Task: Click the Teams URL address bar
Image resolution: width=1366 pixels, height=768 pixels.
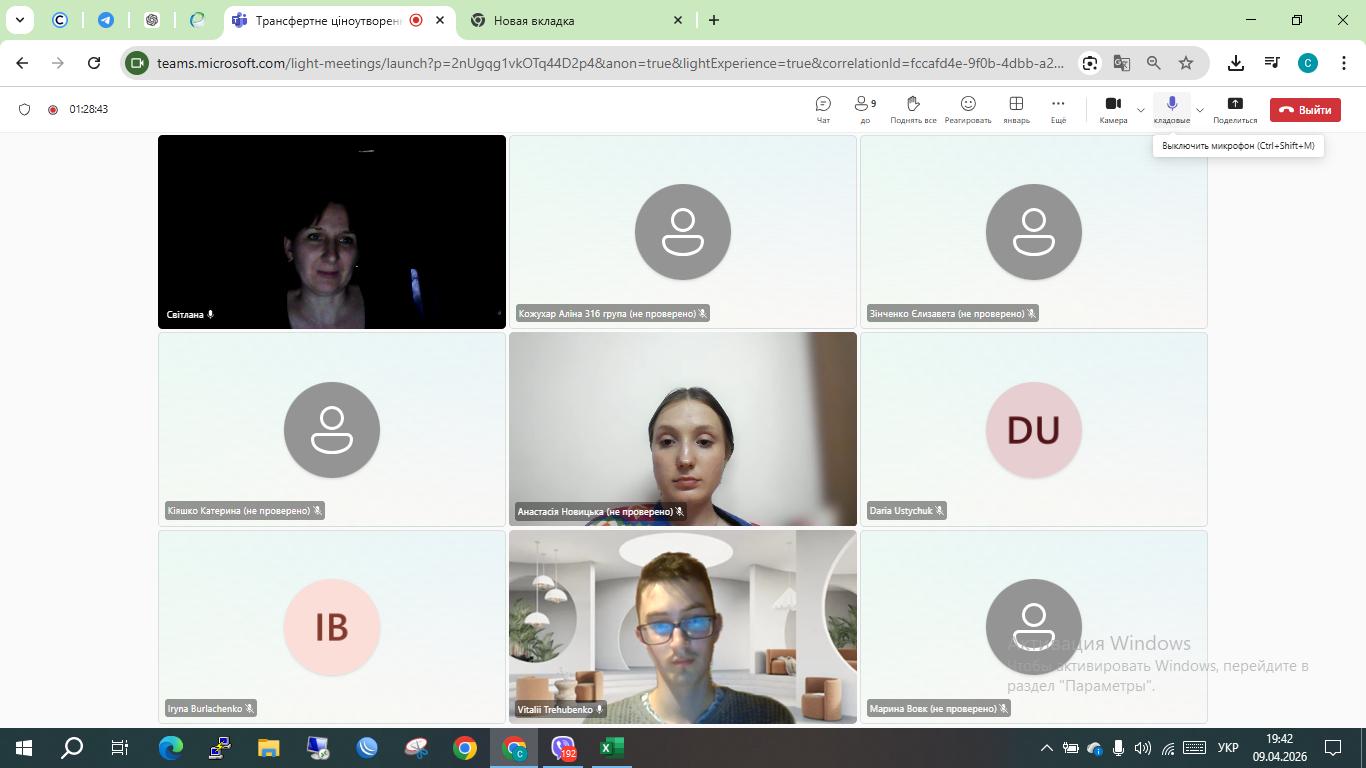Action: [x=610, y=63]
